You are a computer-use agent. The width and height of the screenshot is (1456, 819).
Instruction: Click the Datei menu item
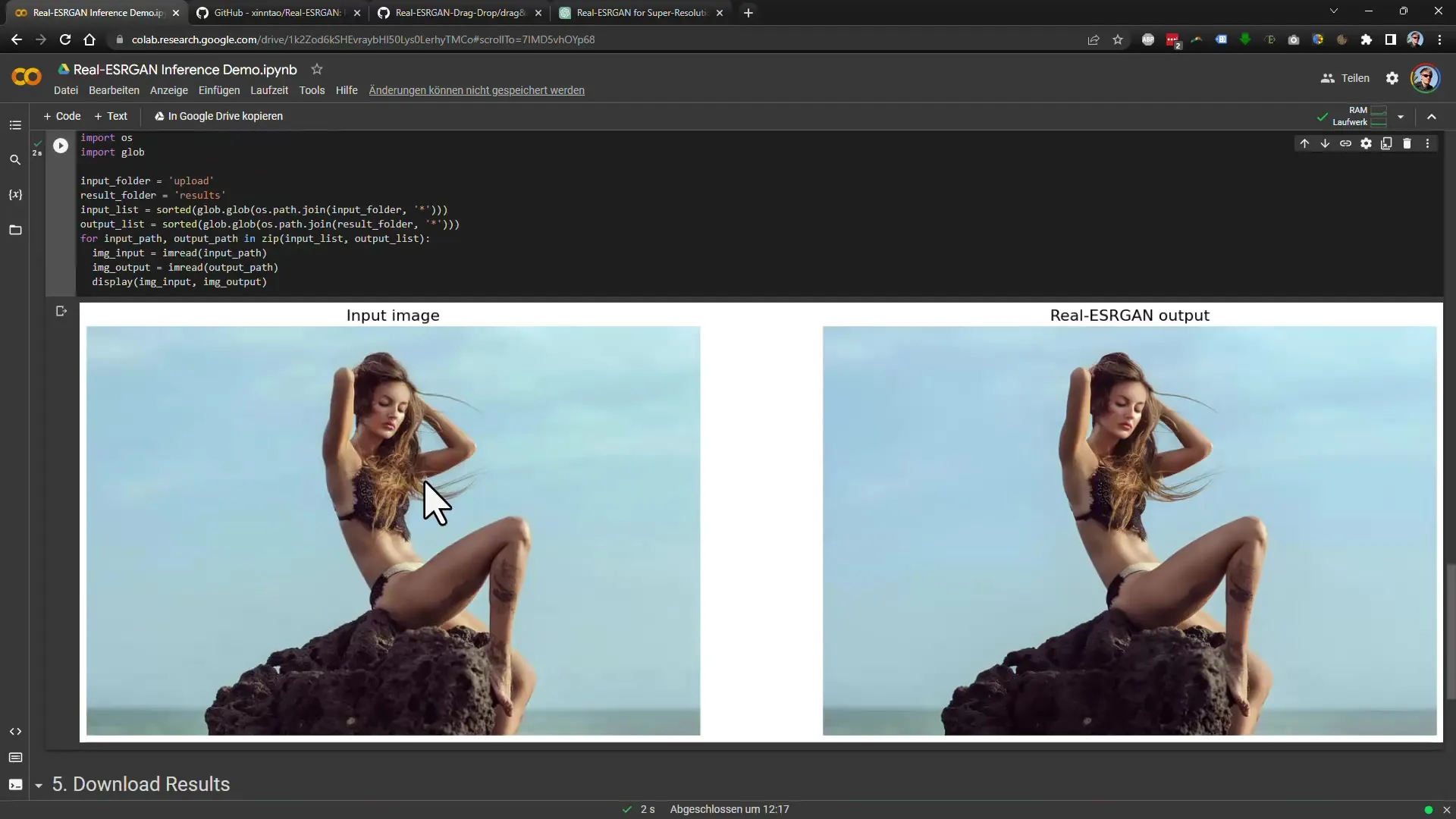click(x=66, y=90)
